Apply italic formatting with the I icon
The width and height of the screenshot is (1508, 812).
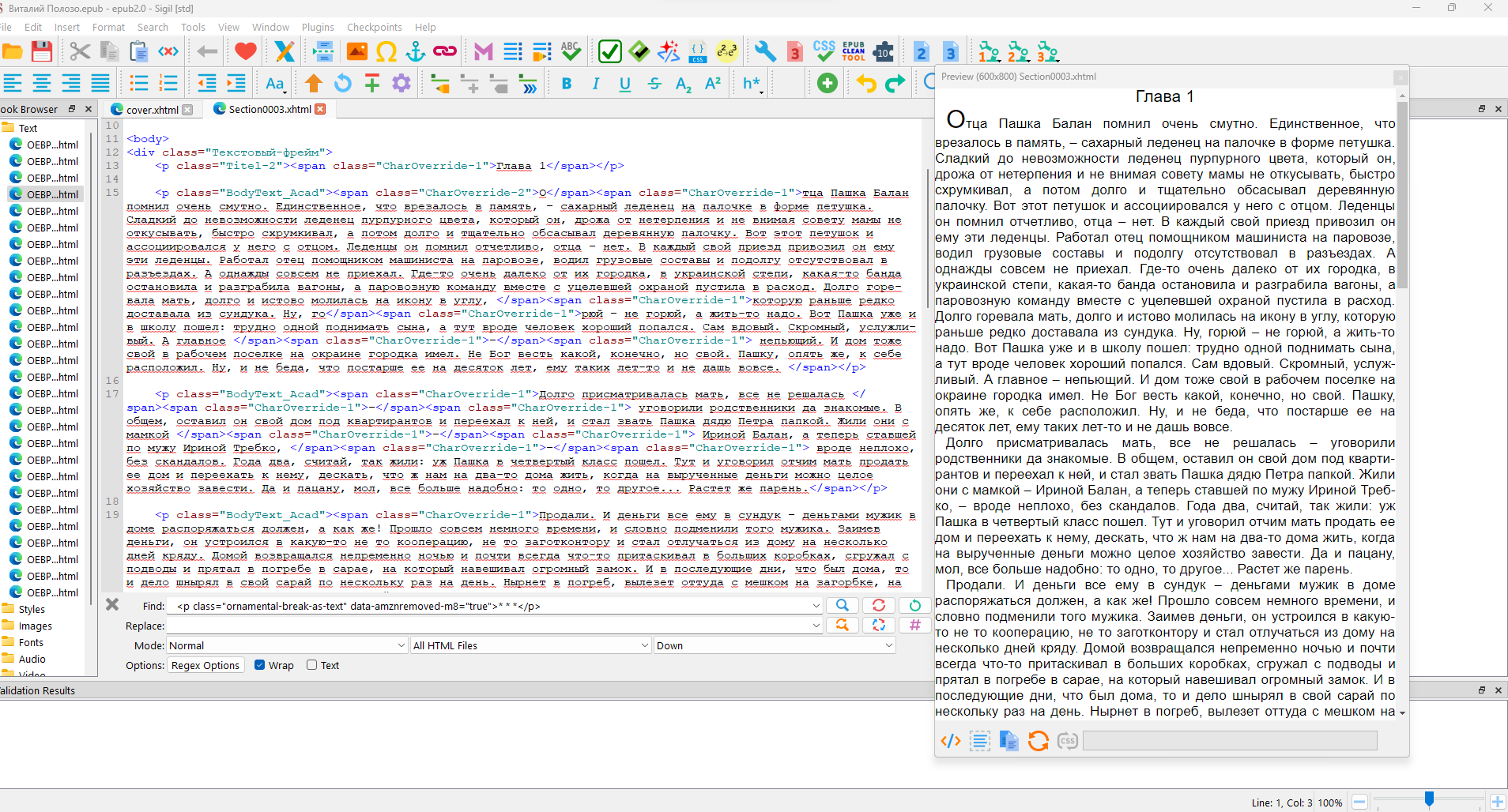pos(596,84)
